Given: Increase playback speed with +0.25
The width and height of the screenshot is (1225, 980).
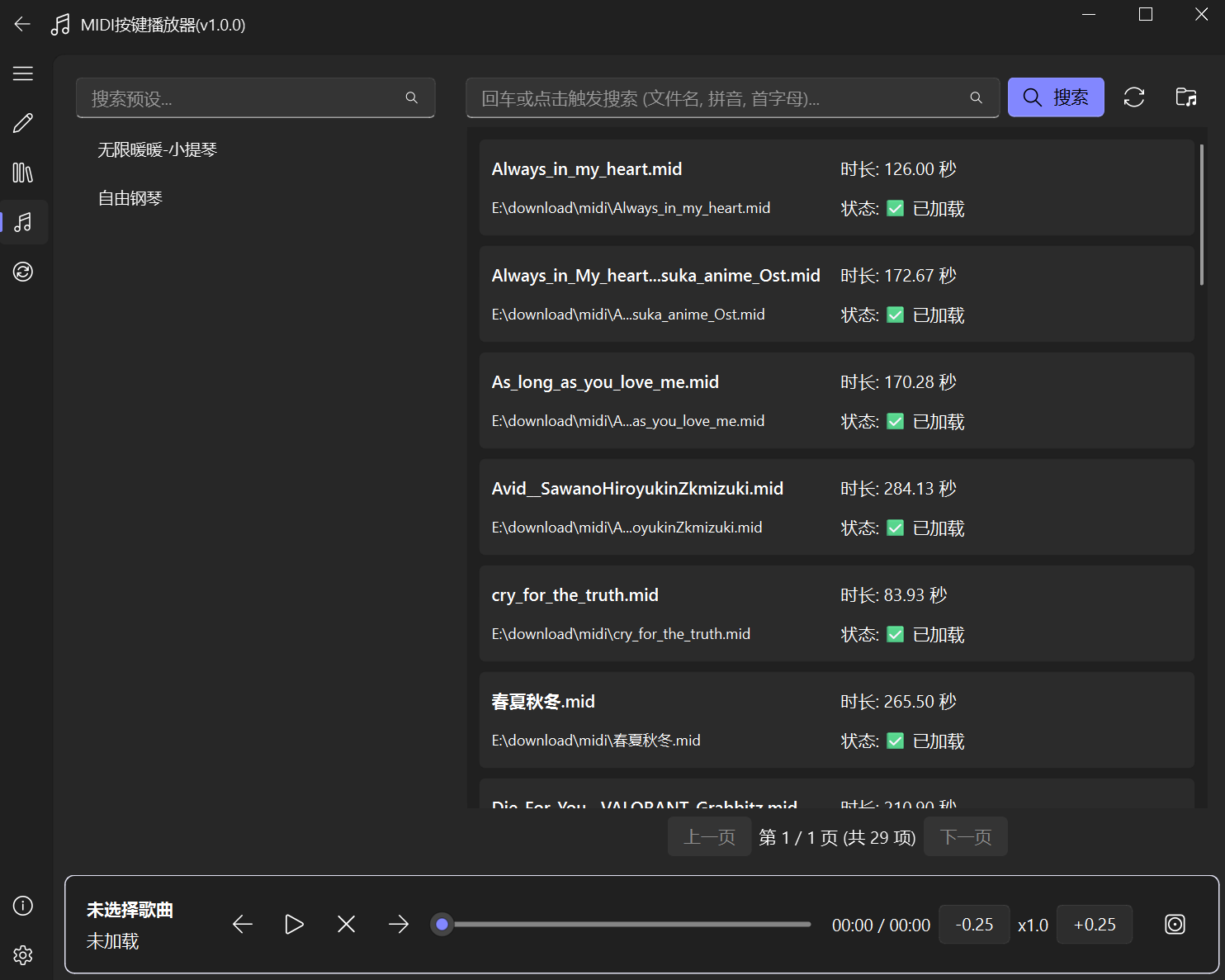Looking at the screenshot, I should coord(1095,925).
